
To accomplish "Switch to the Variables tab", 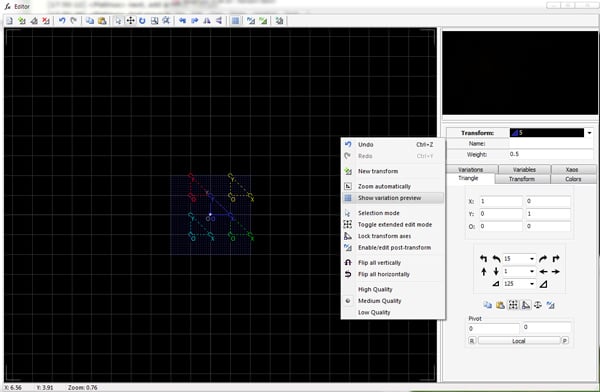I will [524, 169].
